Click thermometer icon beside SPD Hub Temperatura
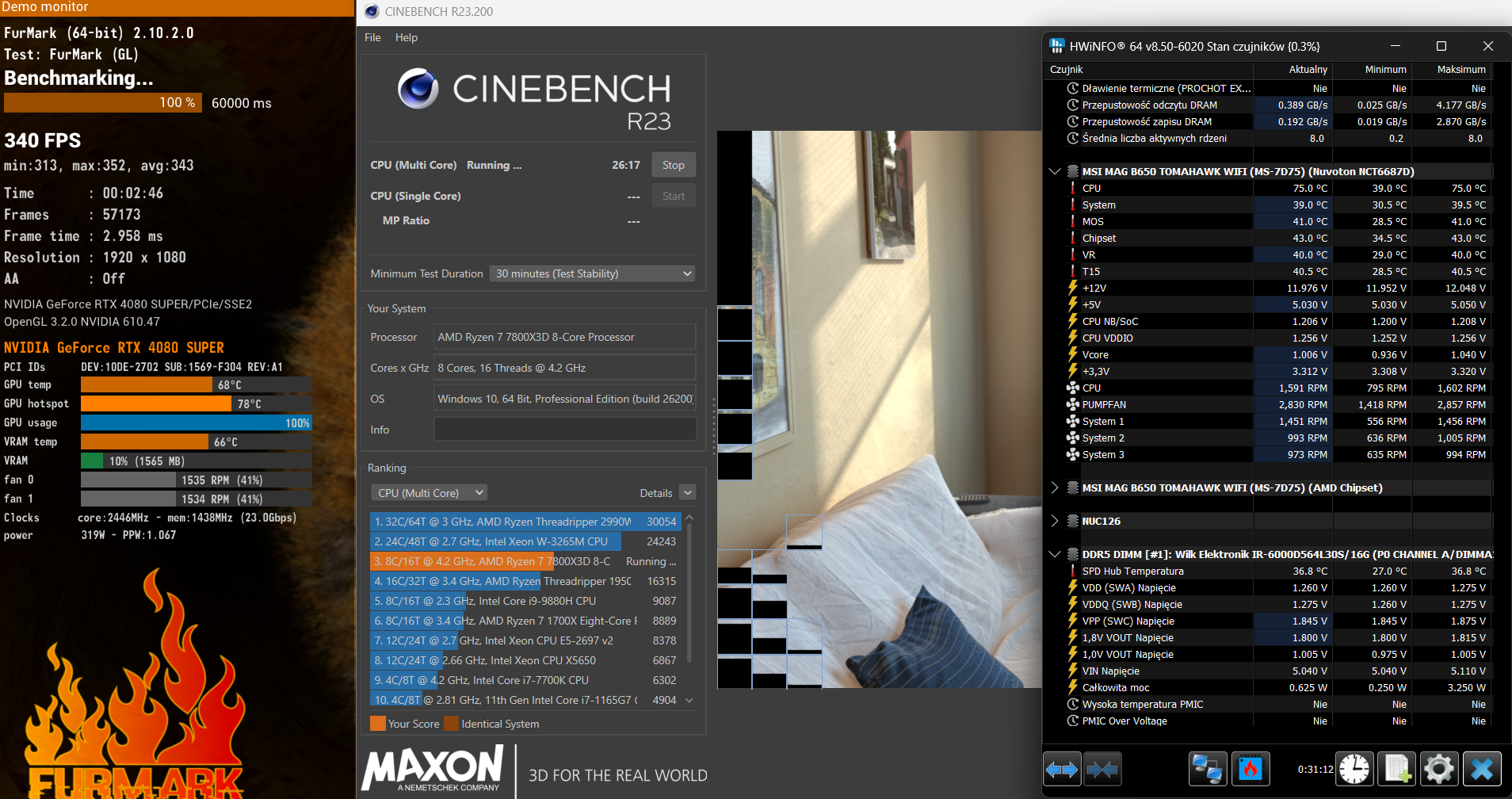The image size is (1512, 799). pos(1073,571)
